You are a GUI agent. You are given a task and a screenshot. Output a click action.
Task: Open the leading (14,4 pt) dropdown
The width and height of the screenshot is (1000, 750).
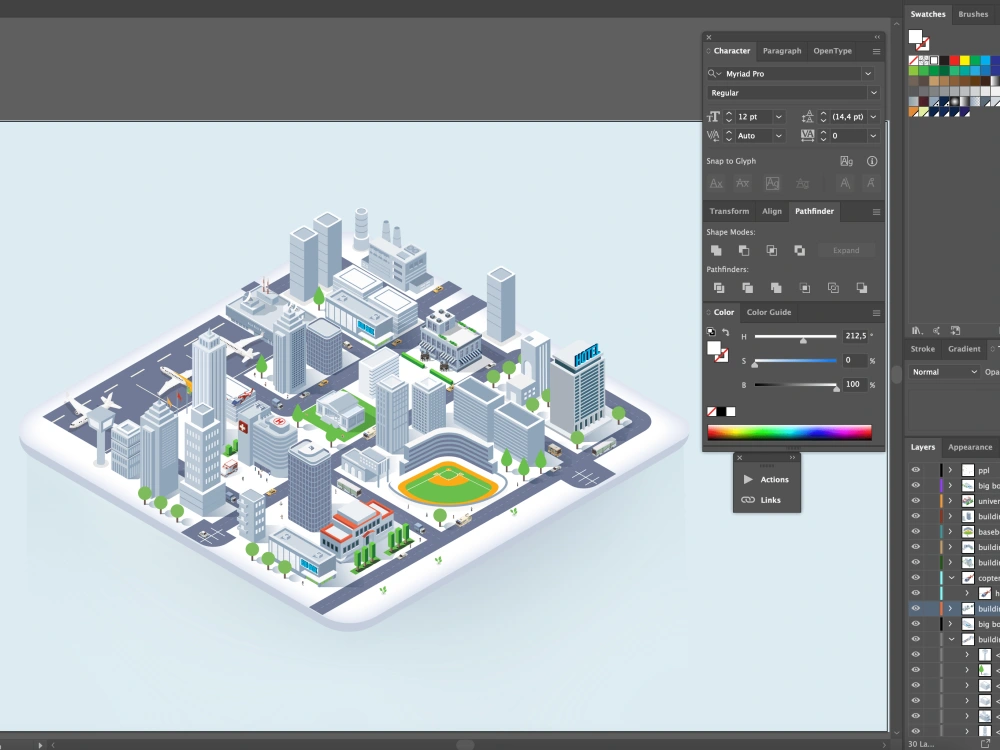coord(873,117)
